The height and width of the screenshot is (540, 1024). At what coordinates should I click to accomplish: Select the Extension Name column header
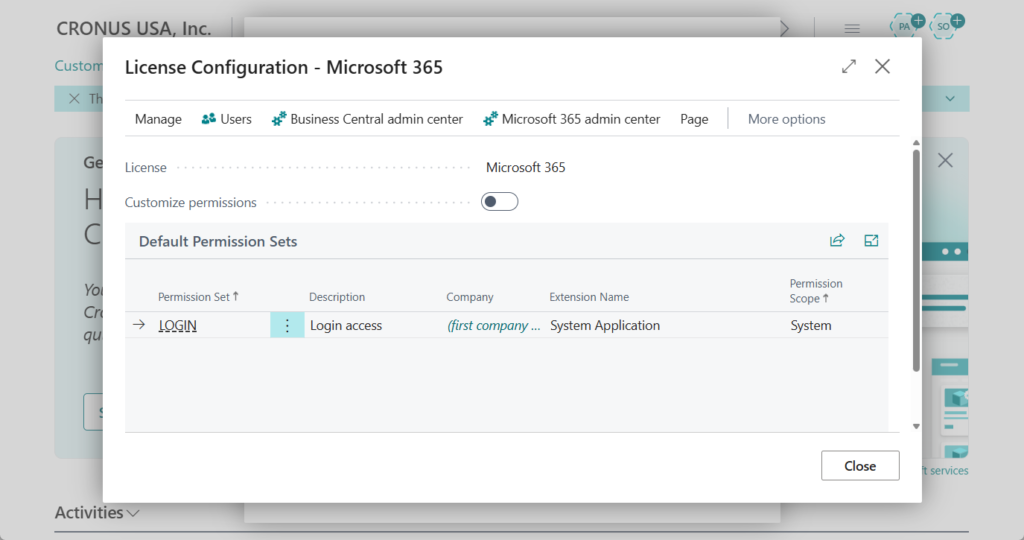click(589, 297)
